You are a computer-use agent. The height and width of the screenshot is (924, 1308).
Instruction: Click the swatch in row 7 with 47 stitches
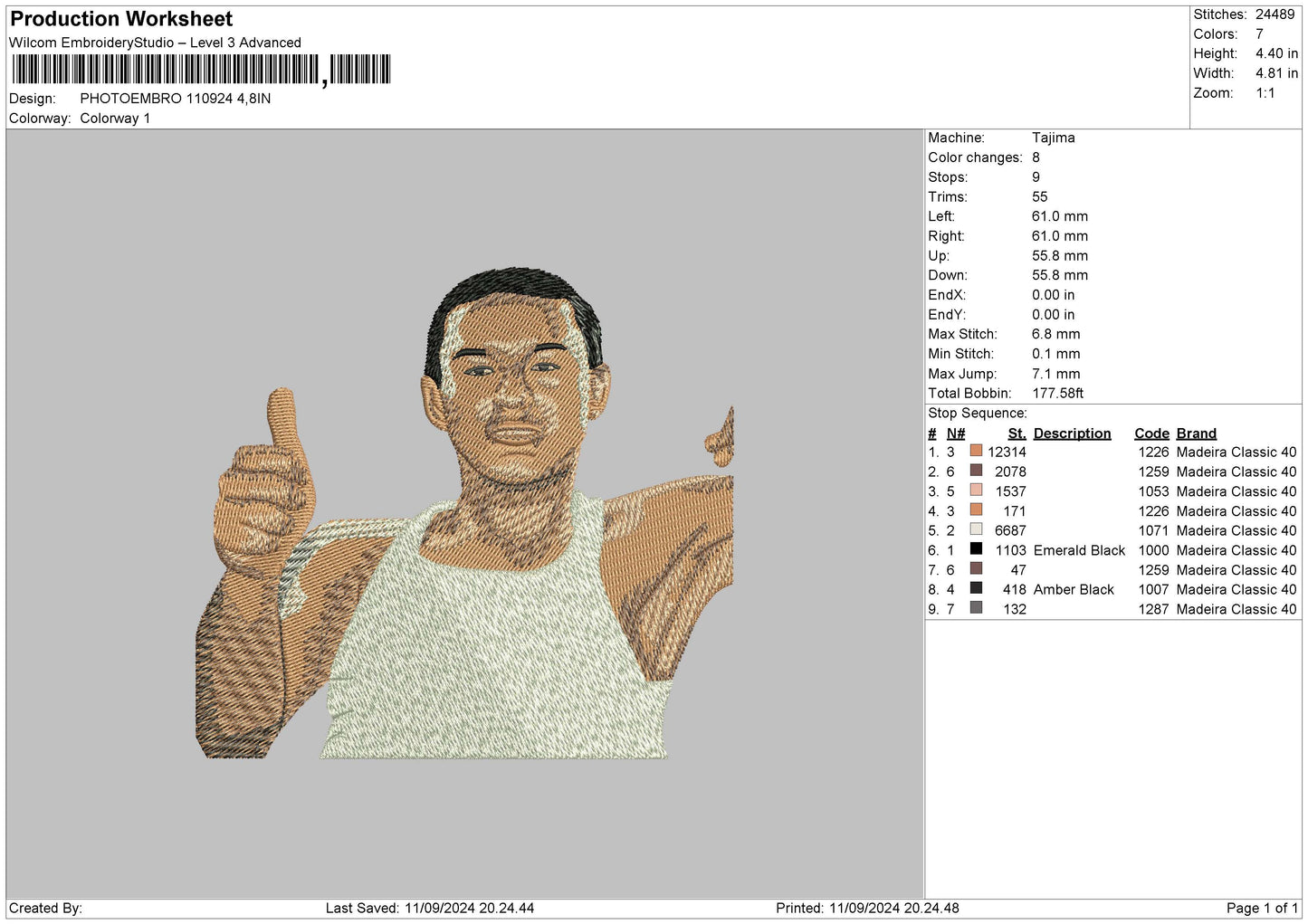click(976, 568)
